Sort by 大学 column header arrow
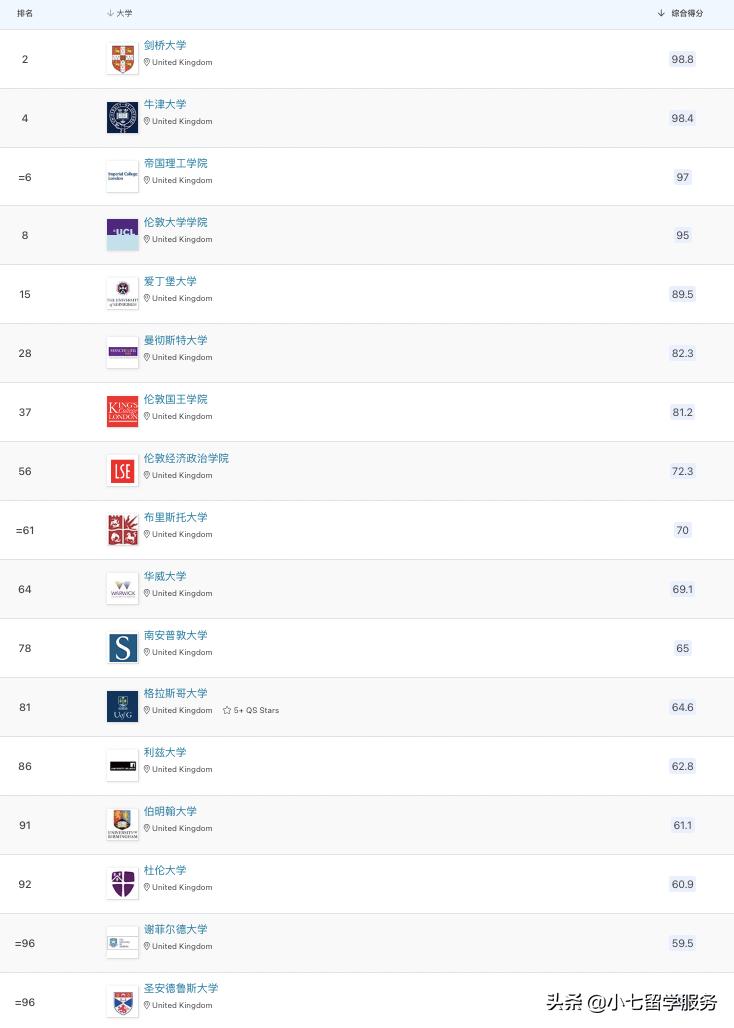The image size is (734, 1028). (110, 13)
